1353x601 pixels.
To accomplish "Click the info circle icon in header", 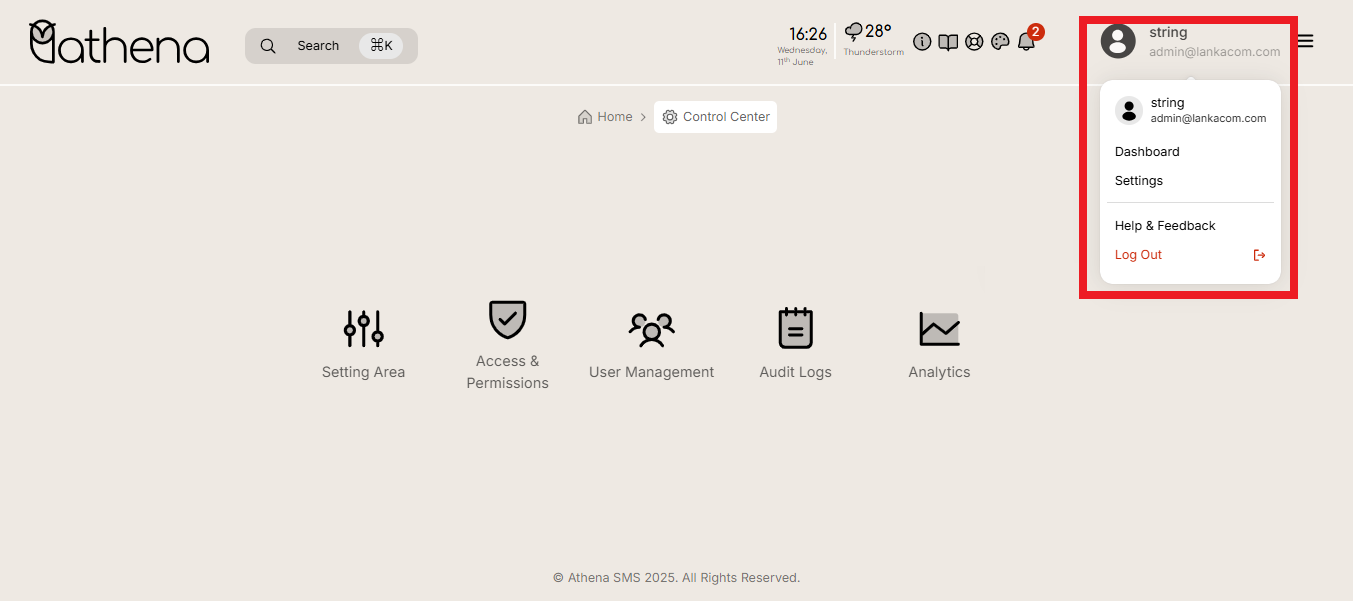I will 922,42.
